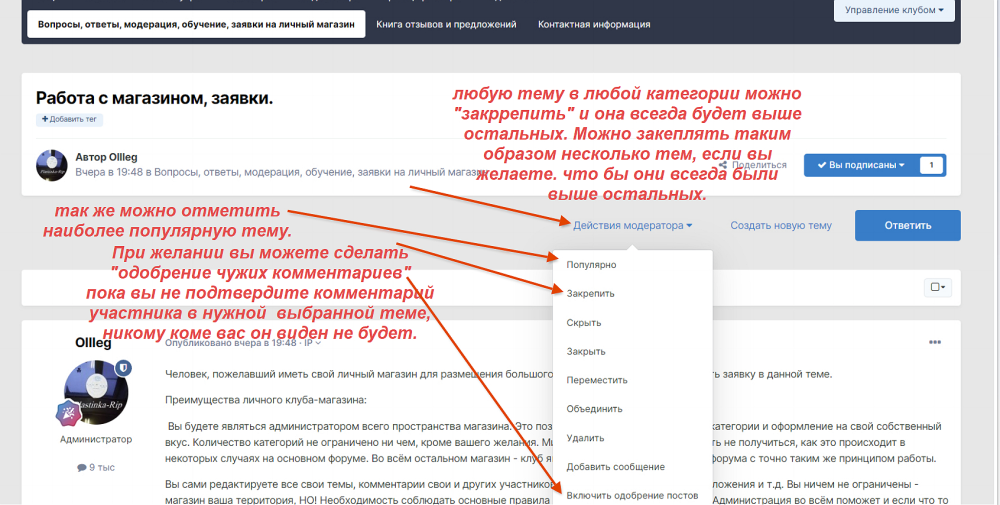Click the author avatar beside 'Автор Ollleg'
Screen dimensions: 1000x505
(52, 165)
